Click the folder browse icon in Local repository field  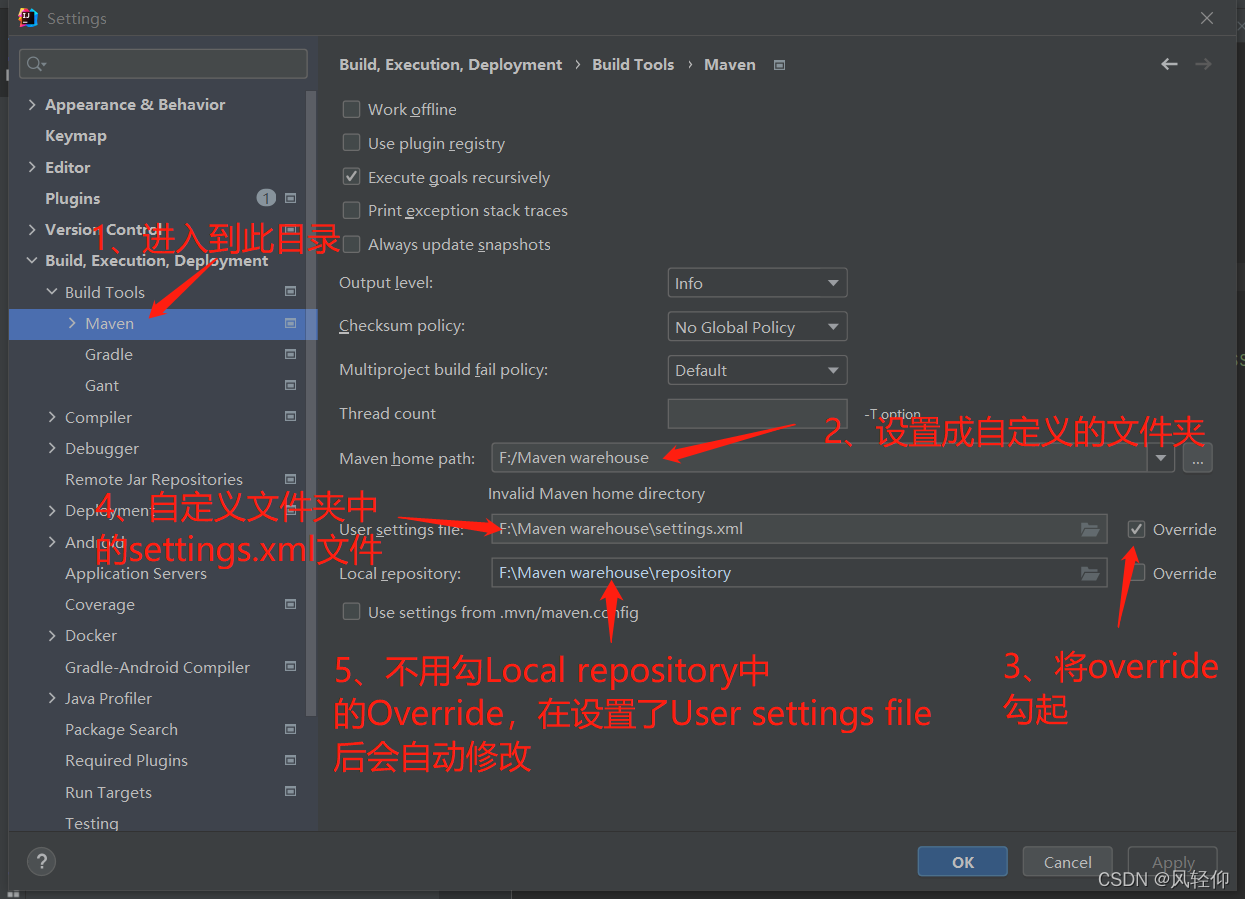click(1090, 573)
